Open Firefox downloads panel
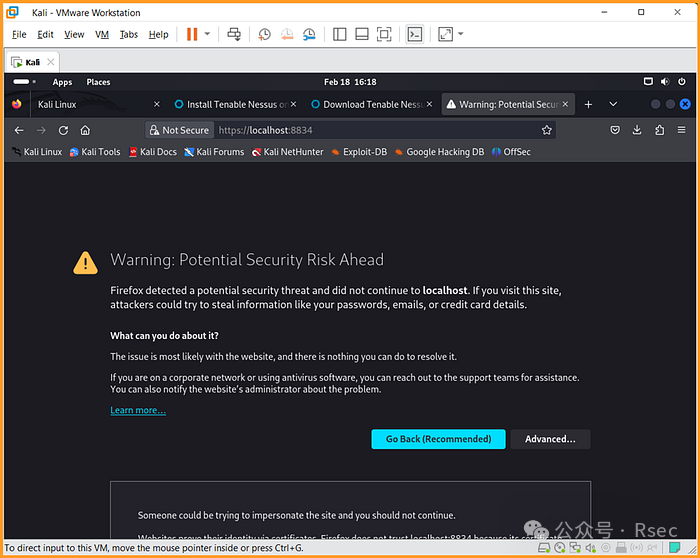Screen dimensions: 700x558 pos(637,130)
